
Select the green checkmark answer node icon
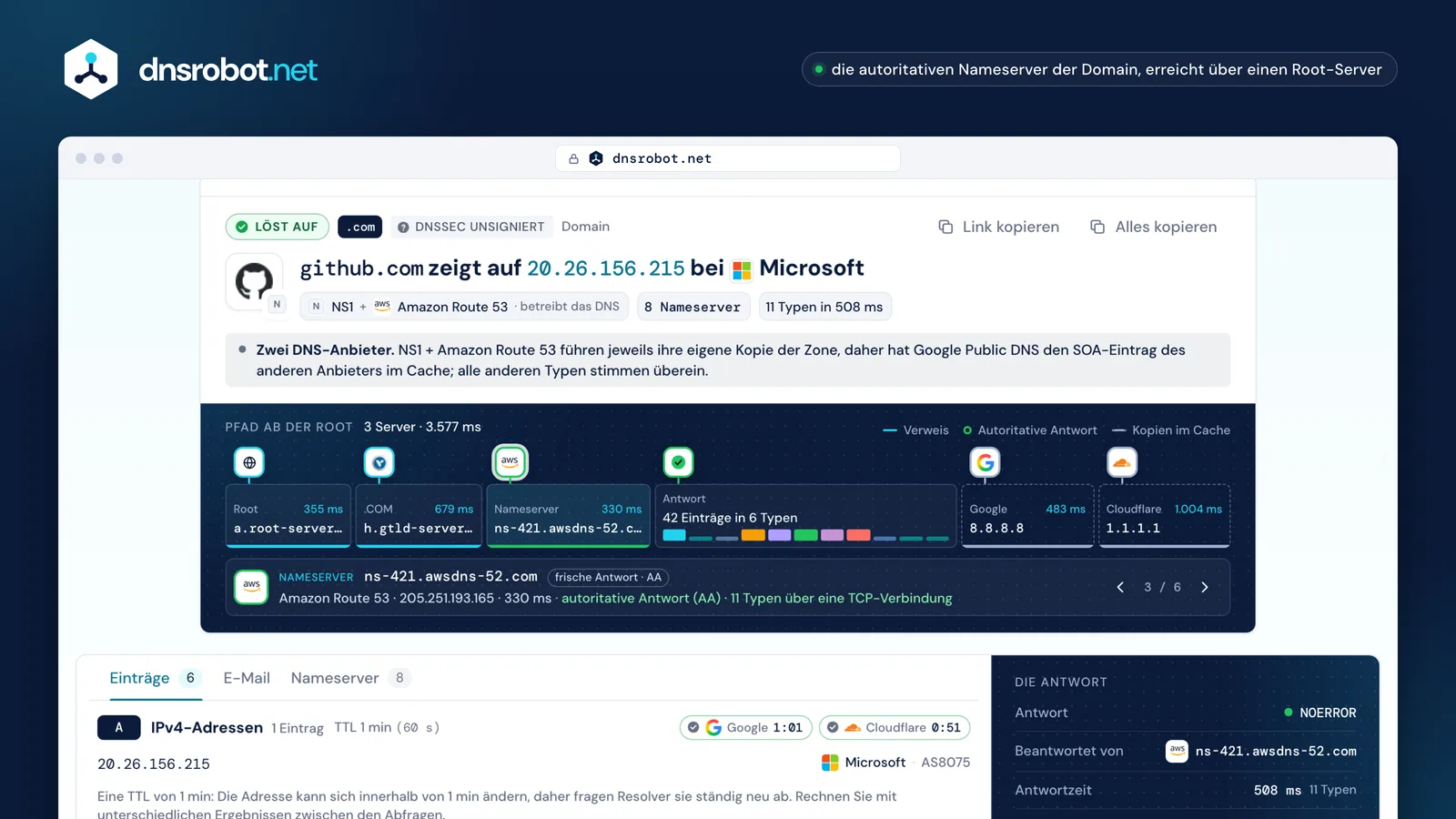pos(678,462)
